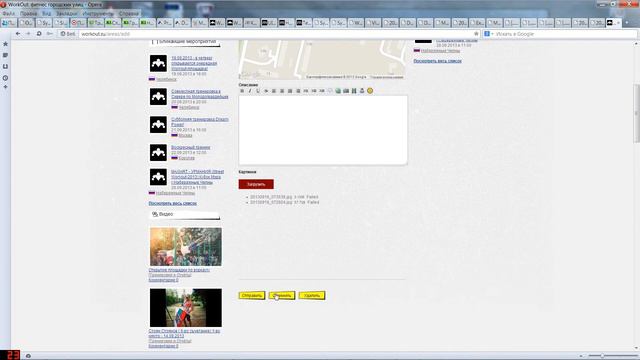Click the quote bubble icon in editor toolbar
The height and width of the screenshot is (360, 640).
(330, 91)
